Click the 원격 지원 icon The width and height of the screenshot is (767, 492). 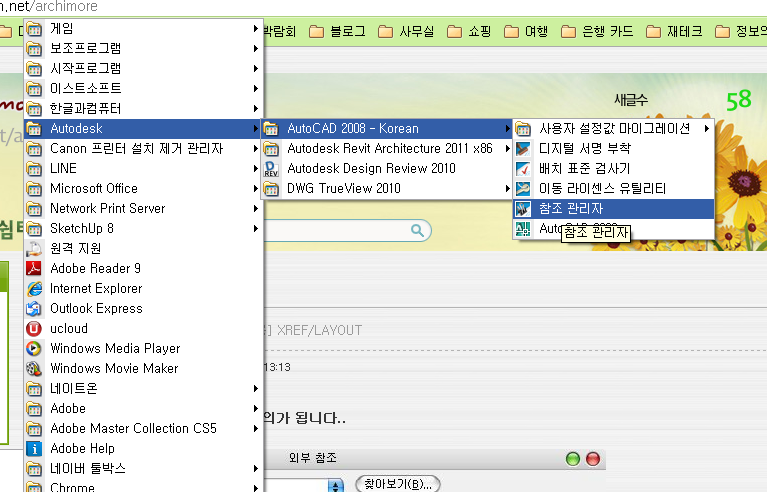[x=34, y=248]
